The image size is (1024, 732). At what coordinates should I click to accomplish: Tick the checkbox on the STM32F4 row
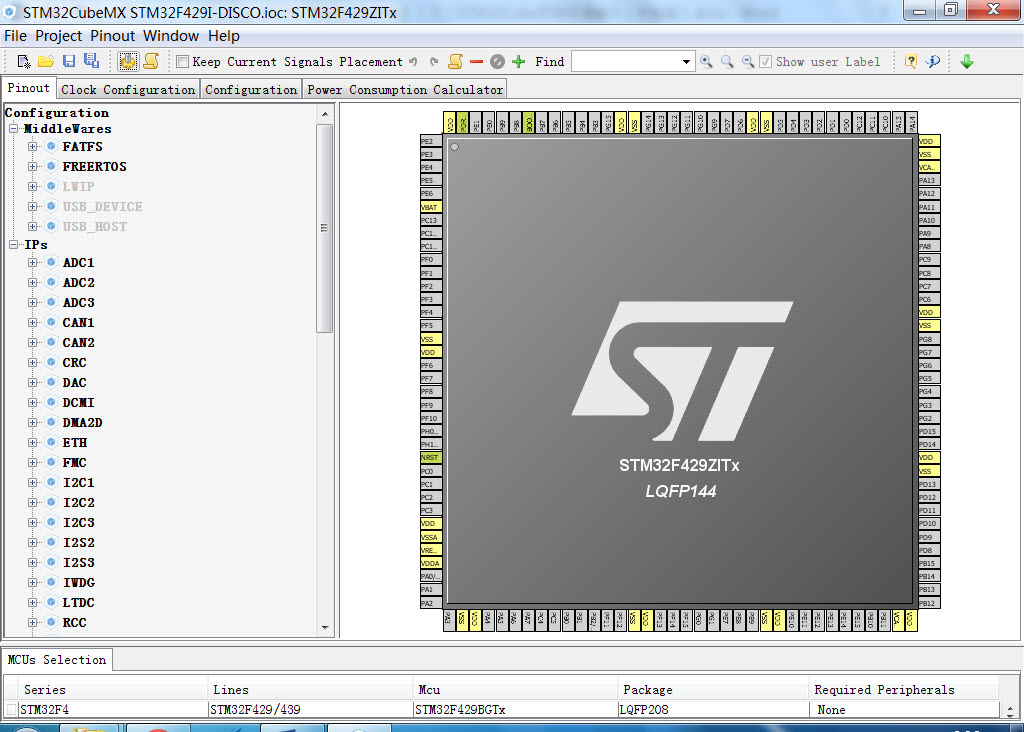pyautogui.click(x=11, y=709)
